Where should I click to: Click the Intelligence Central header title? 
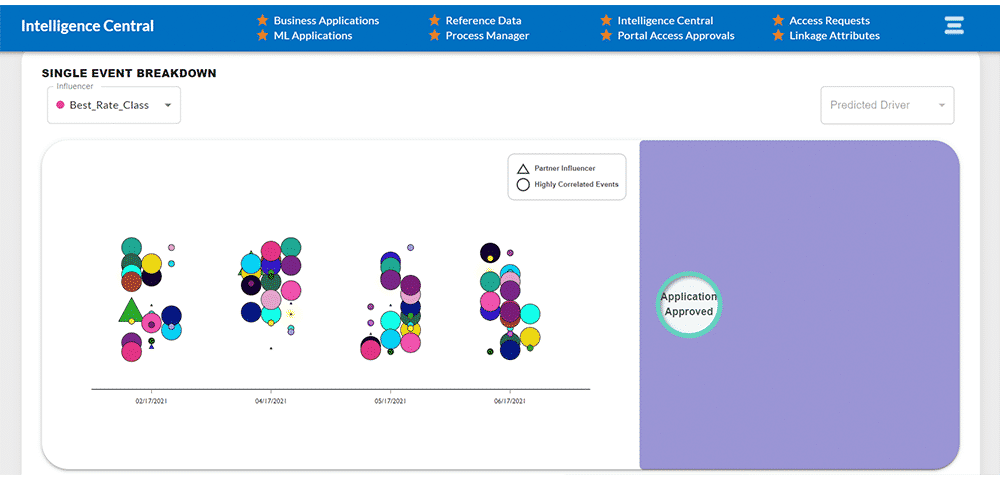(88, 26)
